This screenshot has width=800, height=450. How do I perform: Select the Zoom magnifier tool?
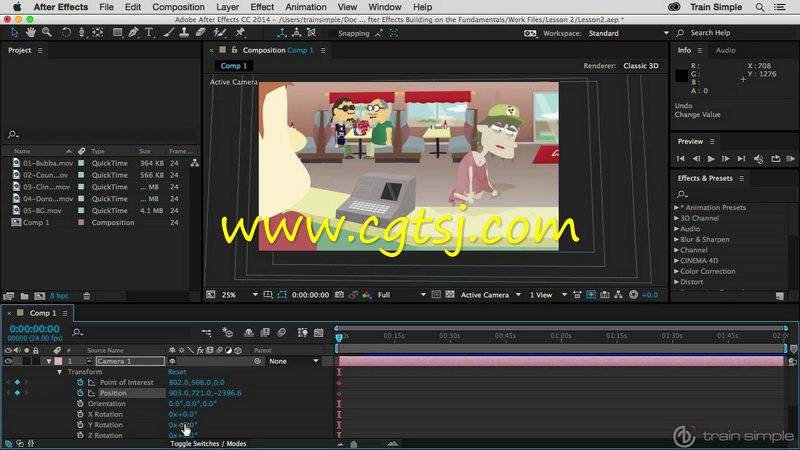[47, 33]
